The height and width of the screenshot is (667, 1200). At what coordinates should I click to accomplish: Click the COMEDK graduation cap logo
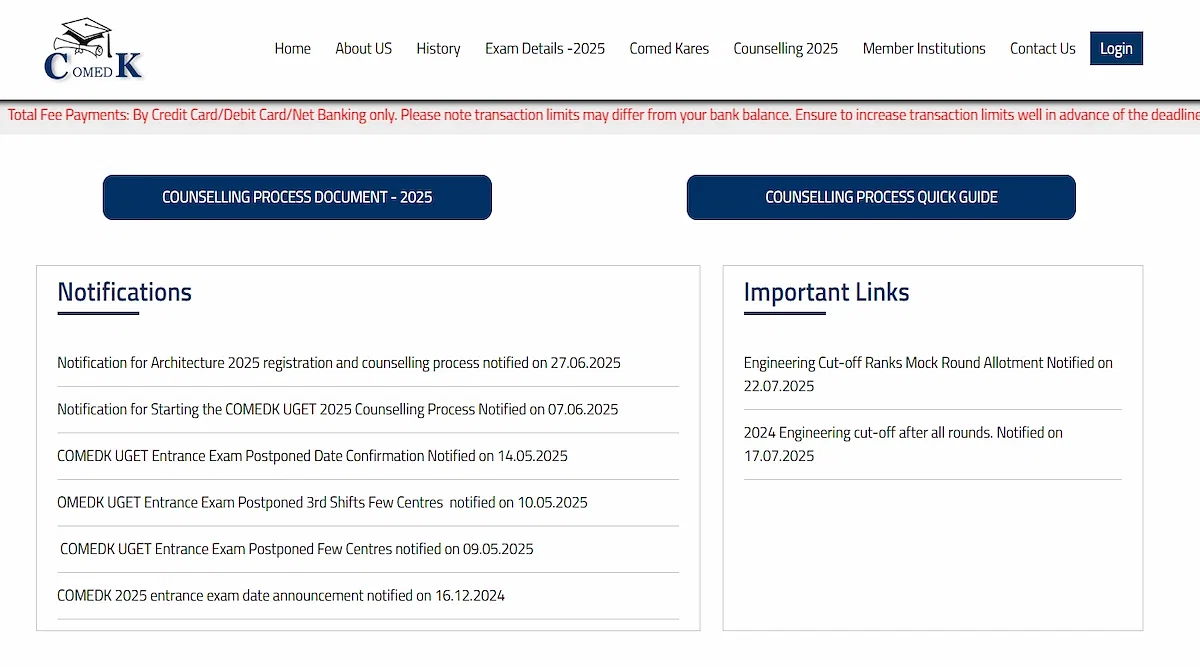[x=95, y=48]
